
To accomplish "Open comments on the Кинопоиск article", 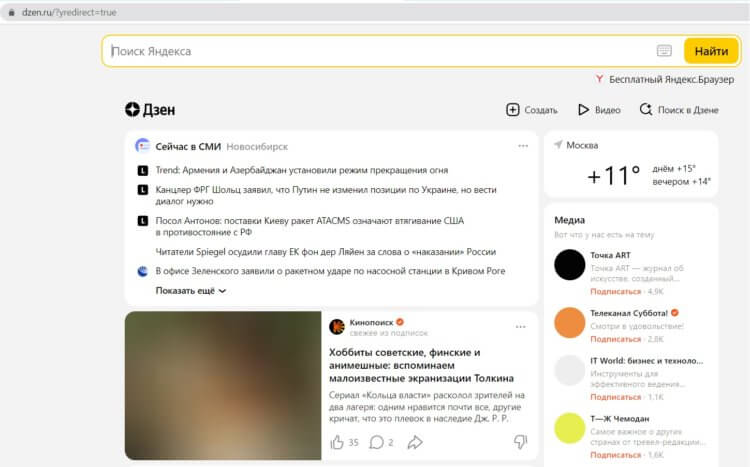I will click(x=376, y=443).
